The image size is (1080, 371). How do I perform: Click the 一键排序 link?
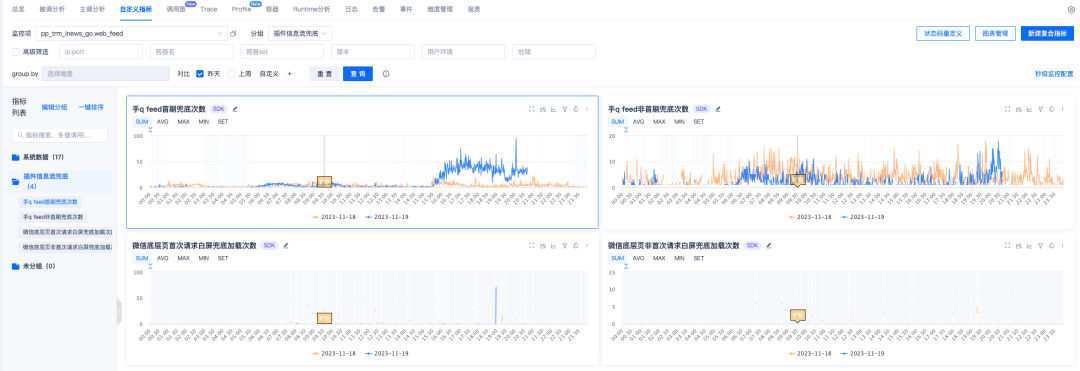(91, 107)
